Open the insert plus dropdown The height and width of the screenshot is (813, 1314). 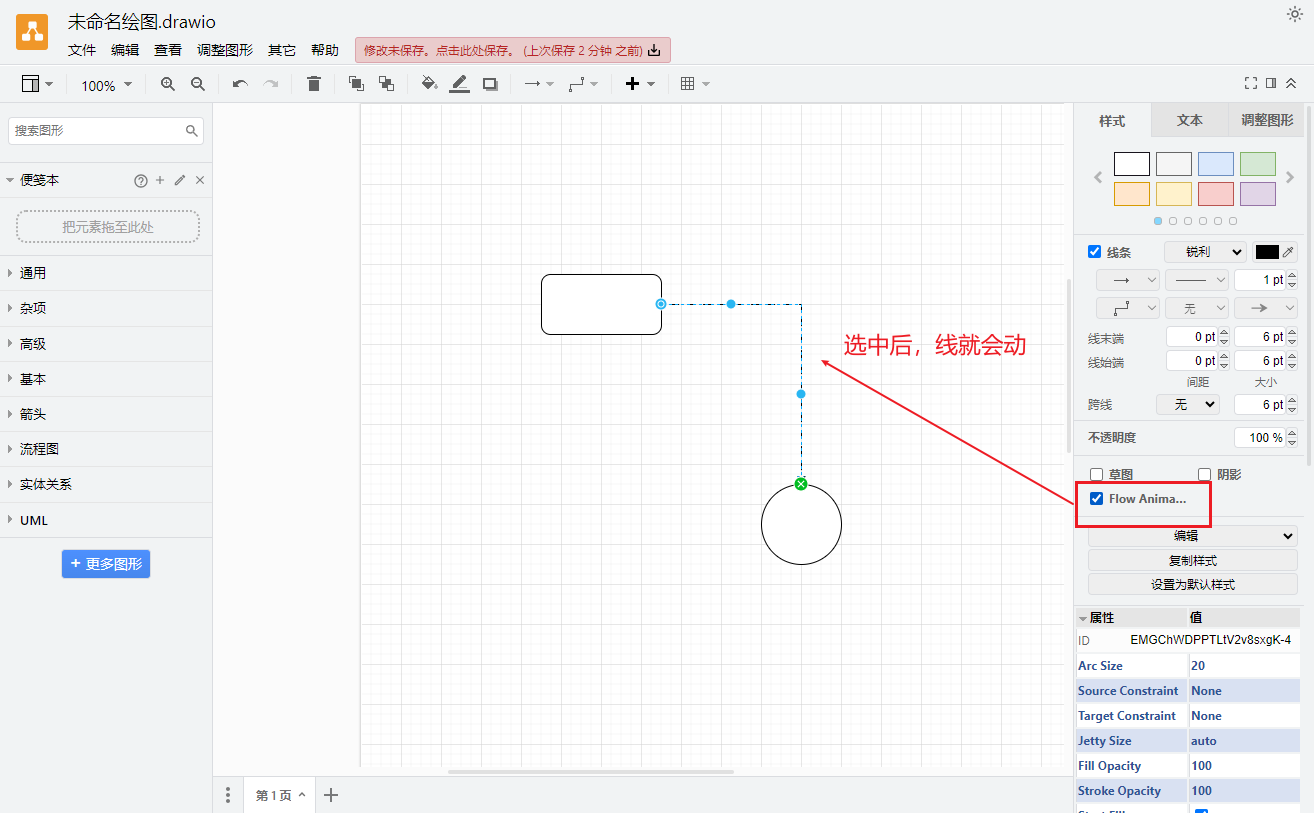click(x=640, y=84)
